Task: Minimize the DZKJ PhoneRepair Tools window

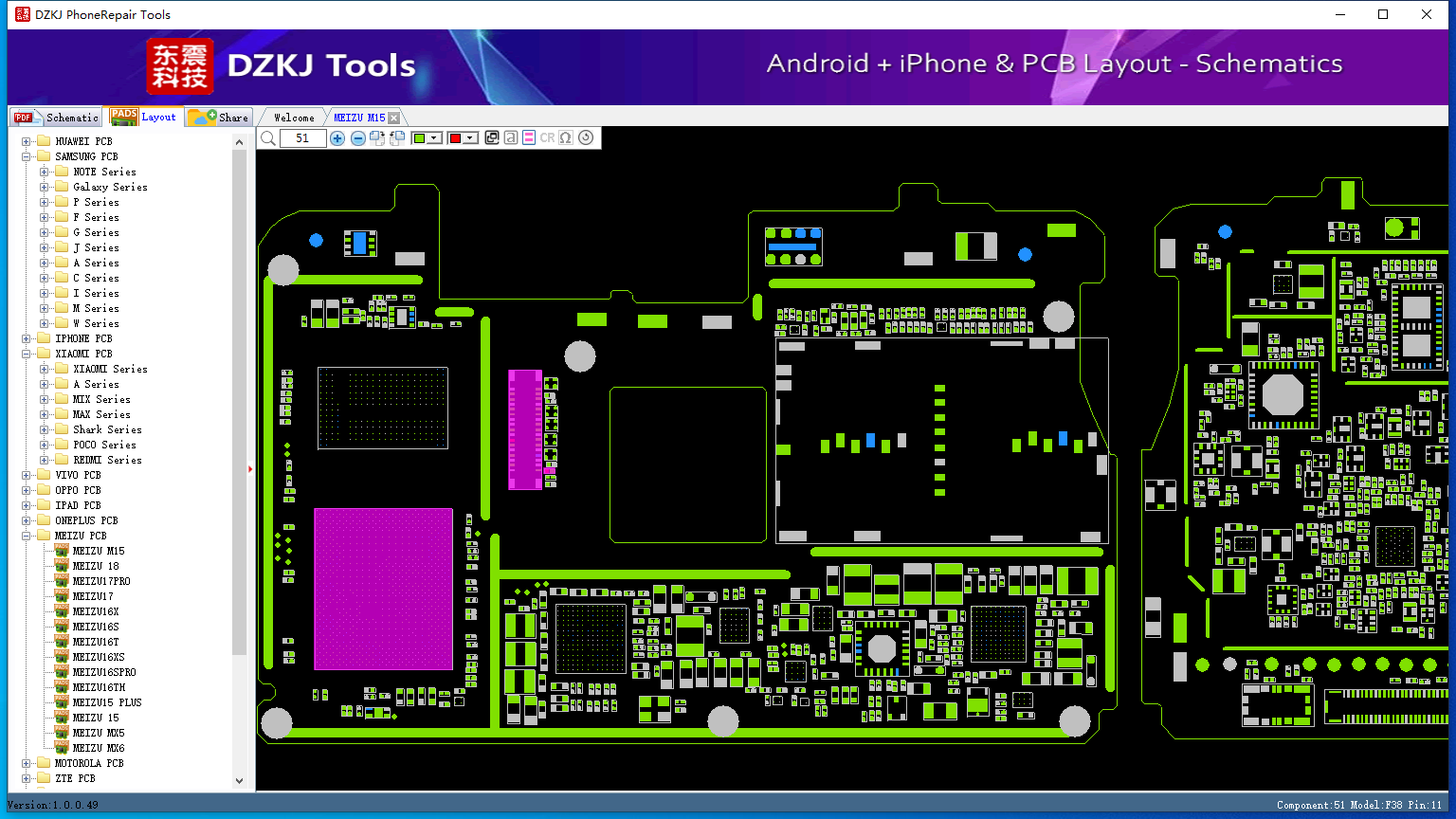Action: pyautogui.click(x=1340, y=14)
